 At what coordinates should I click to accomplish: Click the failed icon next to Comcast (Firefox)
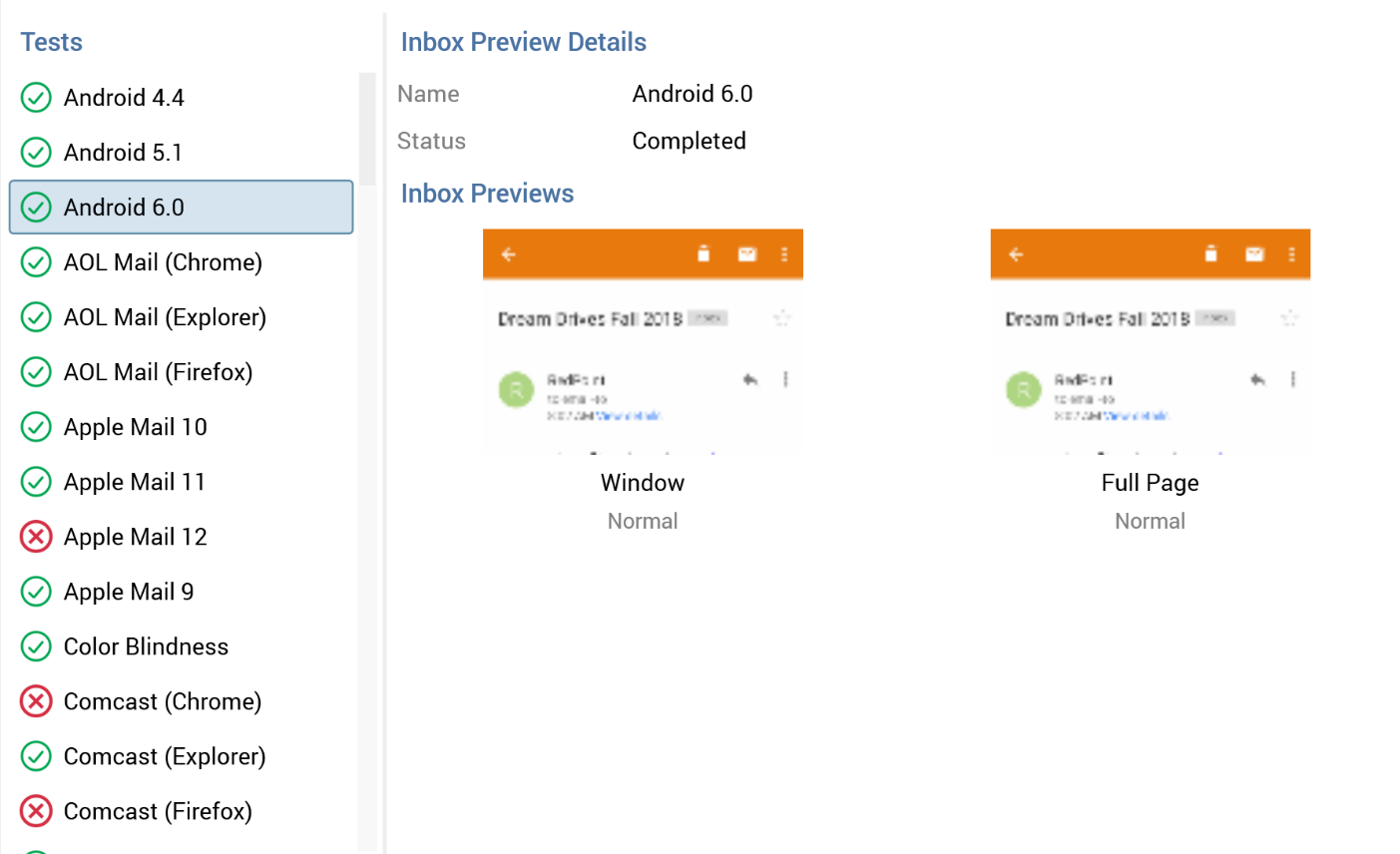(x=36, y=811)
